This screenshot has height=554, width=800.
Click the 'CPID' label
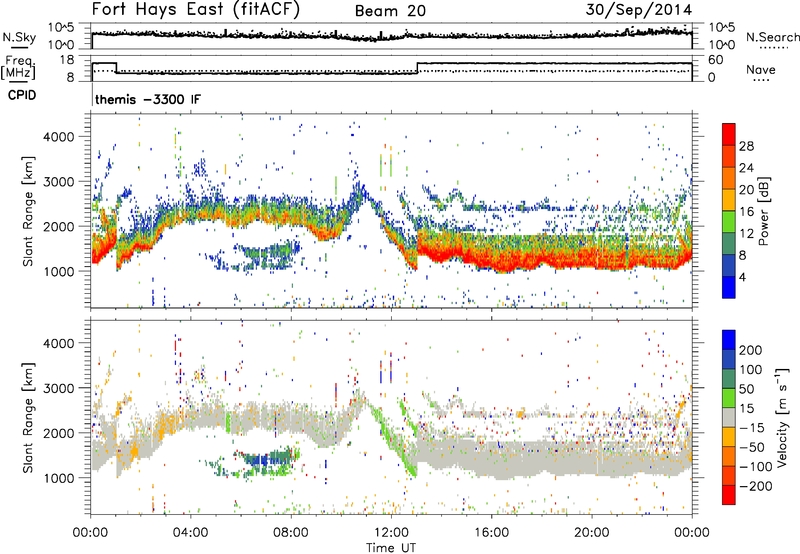pyautogui.click(x=22, y=95)
